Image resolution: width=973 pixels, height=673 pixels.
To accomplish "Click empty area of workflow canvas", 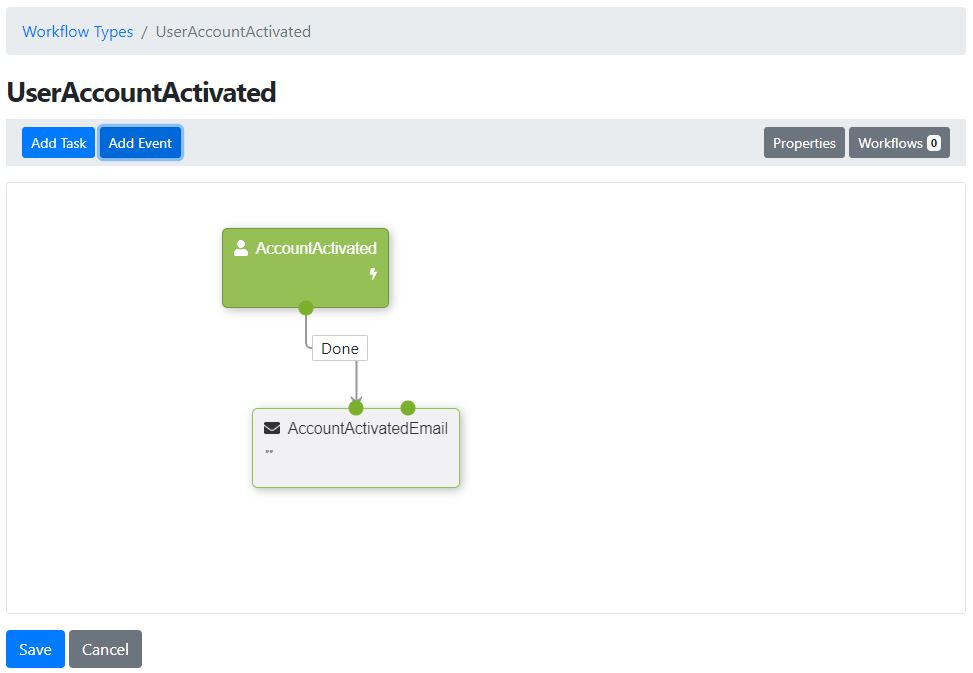I will (x=683, y=403).
